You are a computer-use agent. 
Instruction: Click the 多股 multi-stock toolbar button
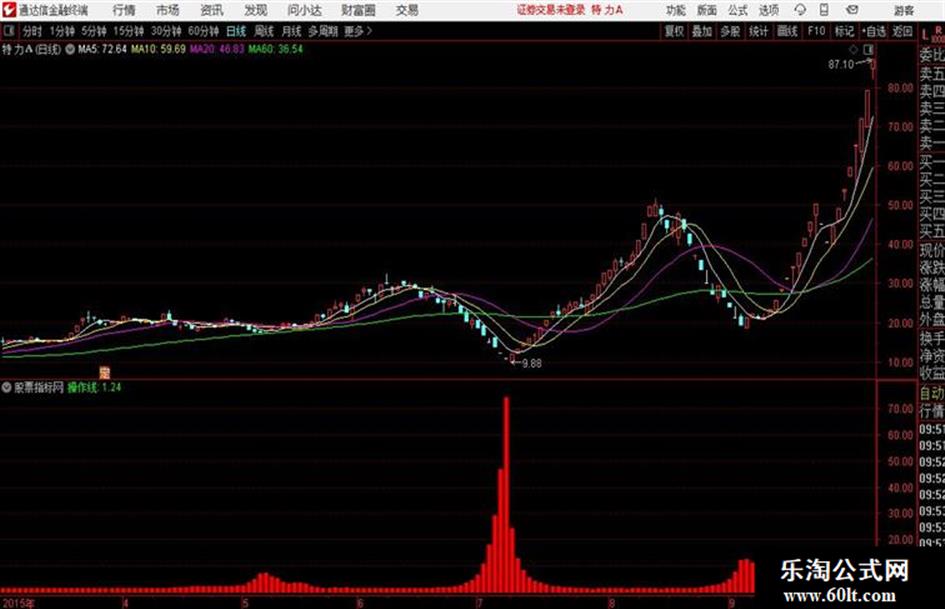[730, 31]
